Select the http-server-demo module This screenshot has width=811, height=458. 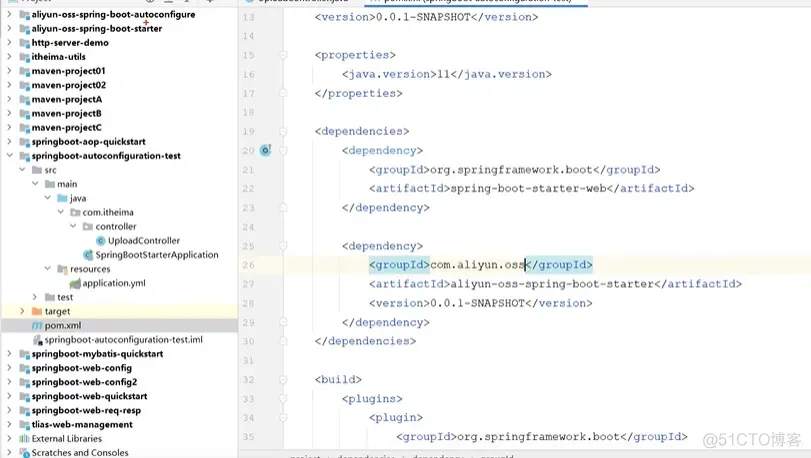[70, 43]
